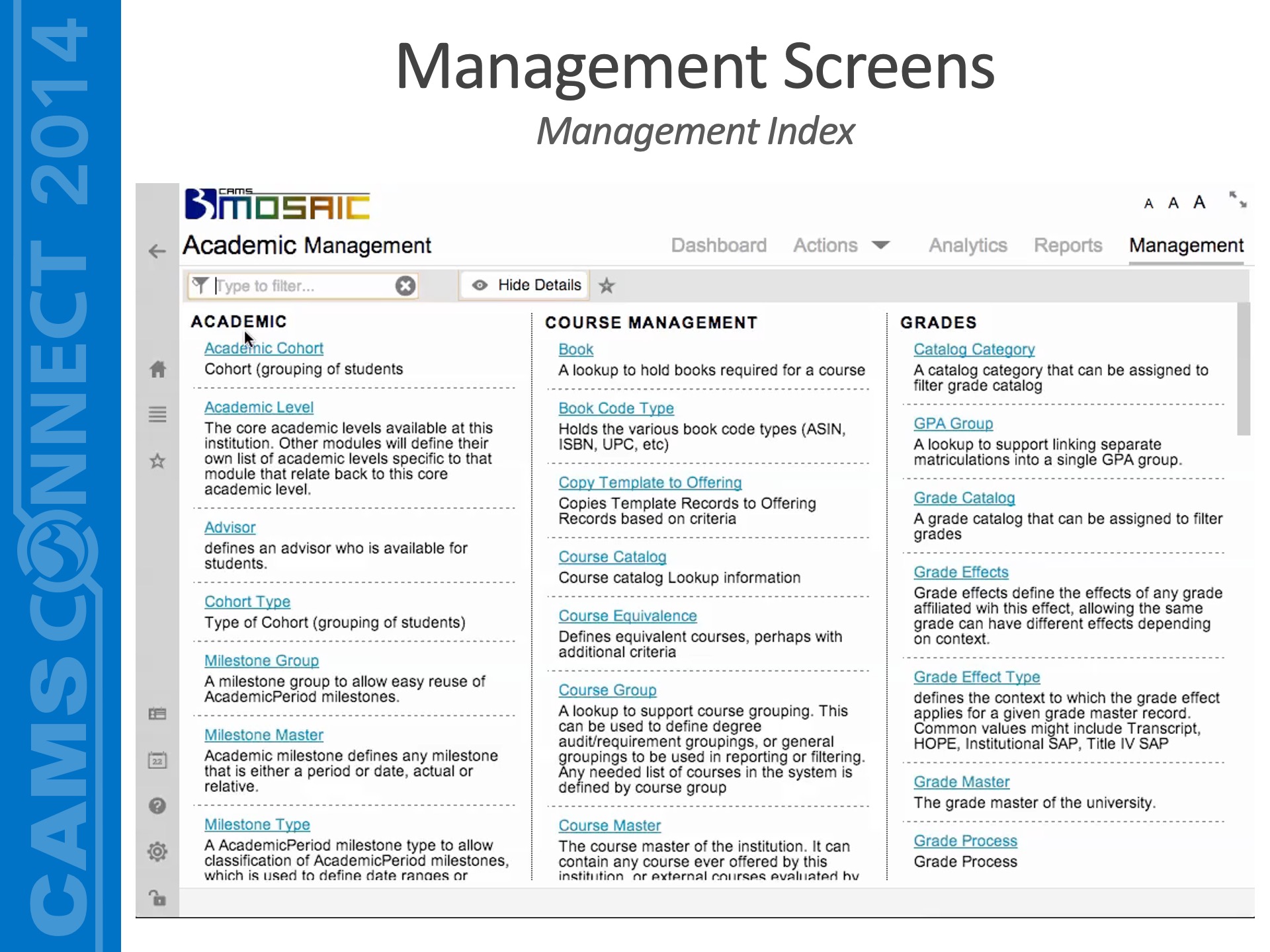Image resolution: width=1270 pixels, height=952 pixels.
Task: Click the unlock padlock icon
Action: click(x=157, y=898)
